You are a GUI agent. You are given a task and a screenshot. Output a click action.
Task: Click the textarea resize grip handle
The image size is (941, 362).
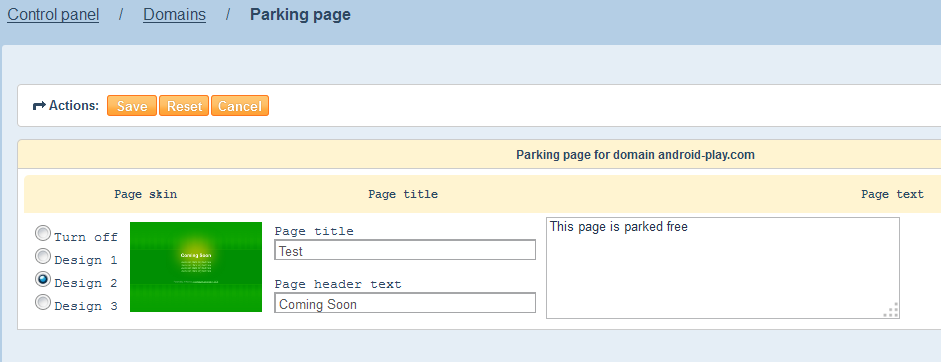[891, 310]
